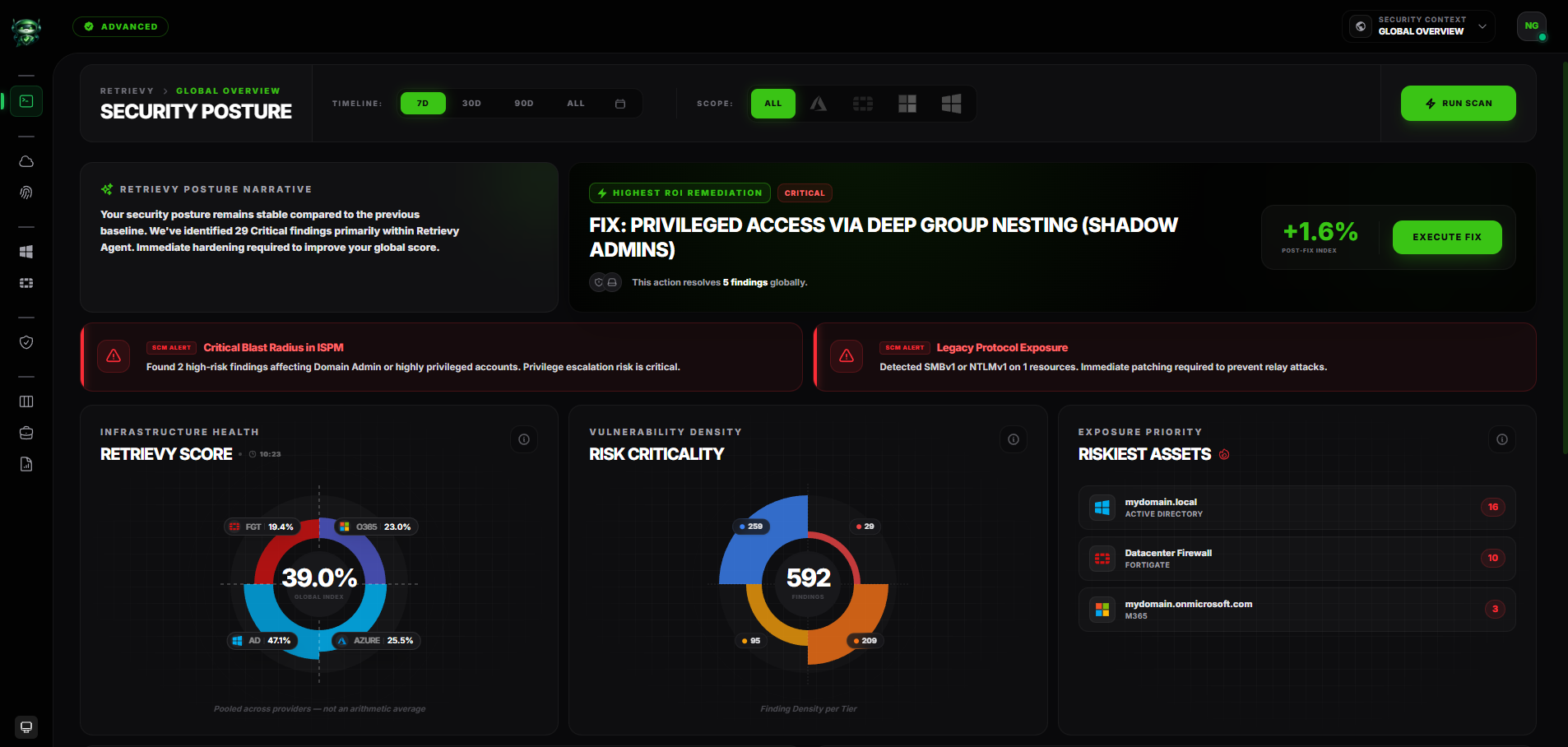Click the O365 23.0% chart label
This screenshot has height=747, width=1568.
[376, 527]
